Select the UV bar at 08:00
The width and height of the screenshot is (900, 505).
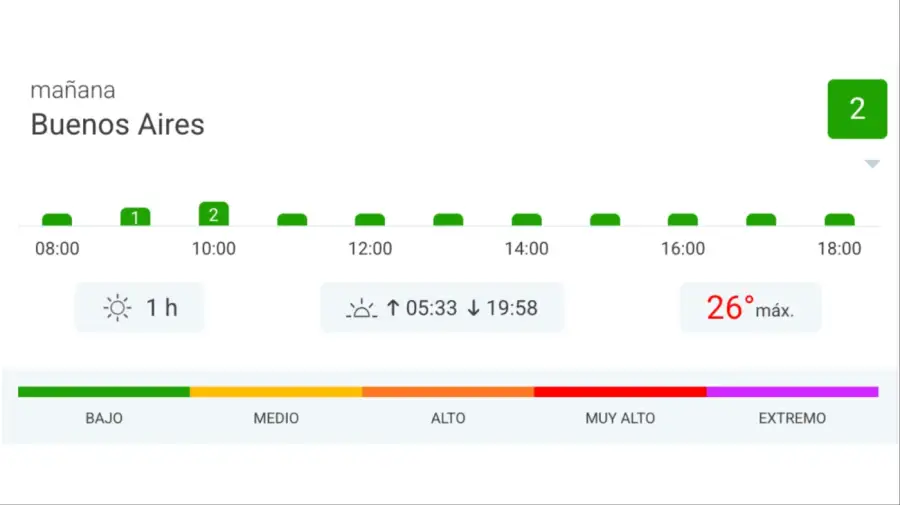point(57,220)
